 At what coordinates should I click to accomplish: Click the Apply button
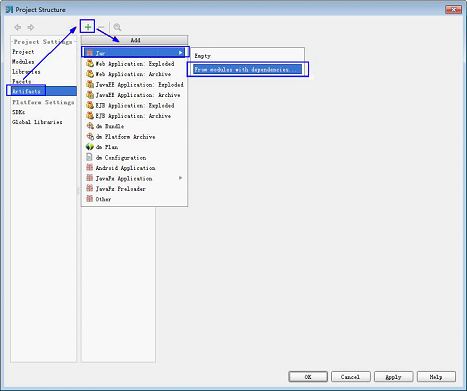pos(394,377)
